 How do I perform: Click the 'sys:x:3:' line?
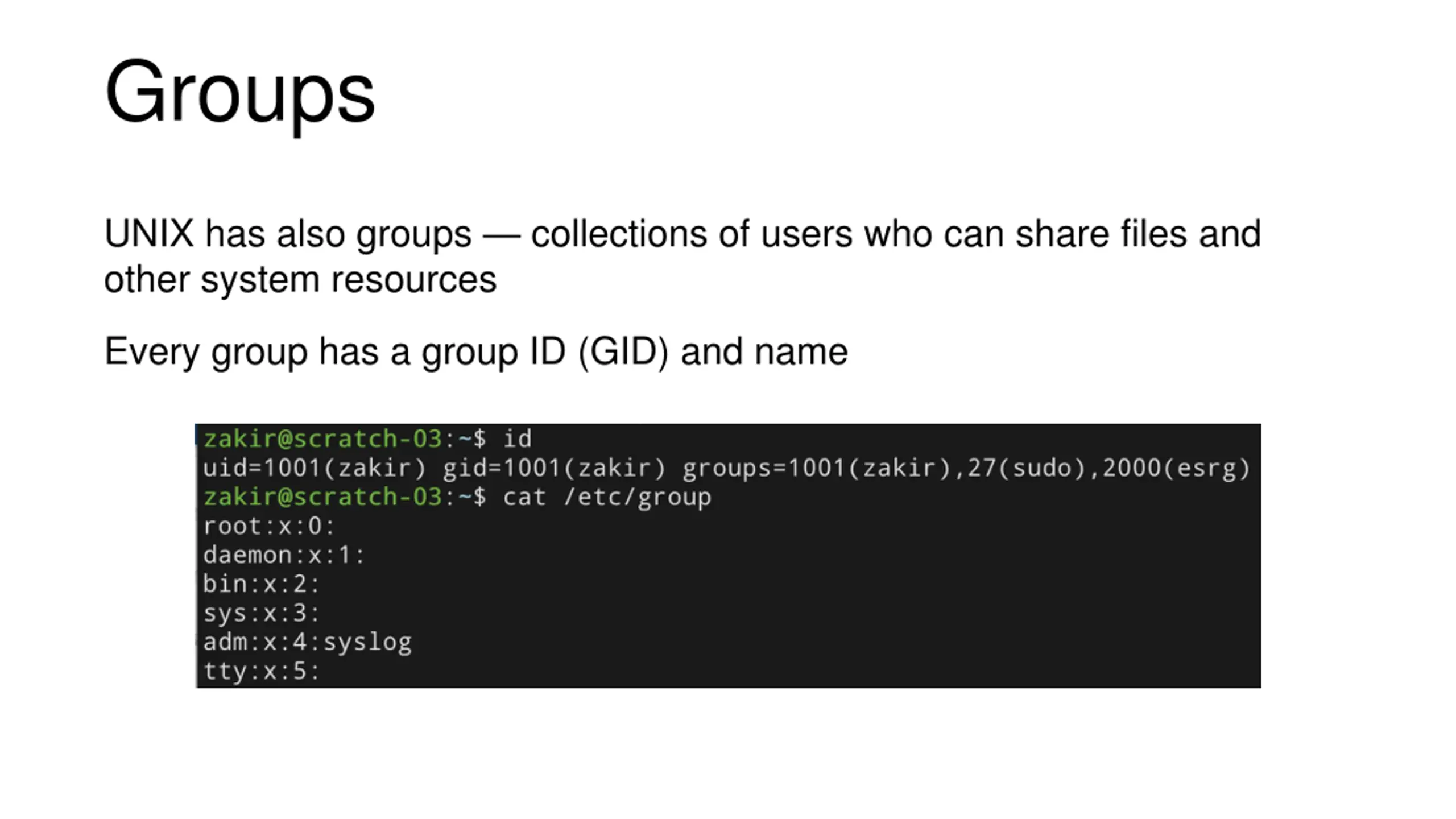click(262, 613)
